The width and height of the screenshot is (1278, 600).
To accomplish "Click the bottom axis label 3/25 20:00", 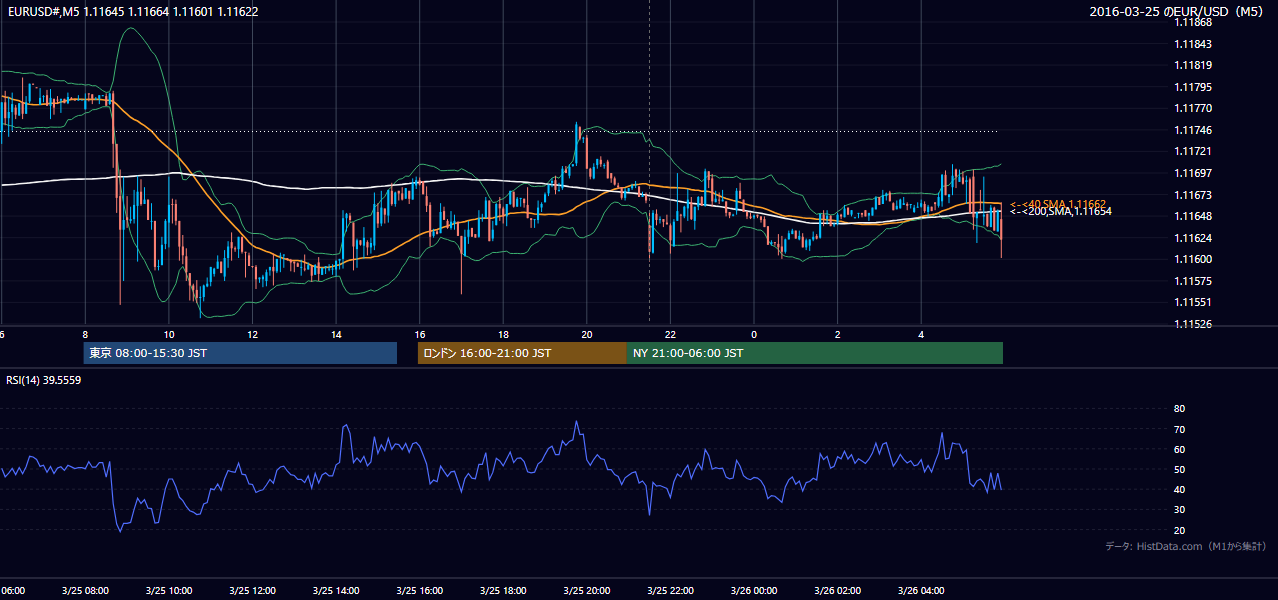I will click(x=587, y=591).
